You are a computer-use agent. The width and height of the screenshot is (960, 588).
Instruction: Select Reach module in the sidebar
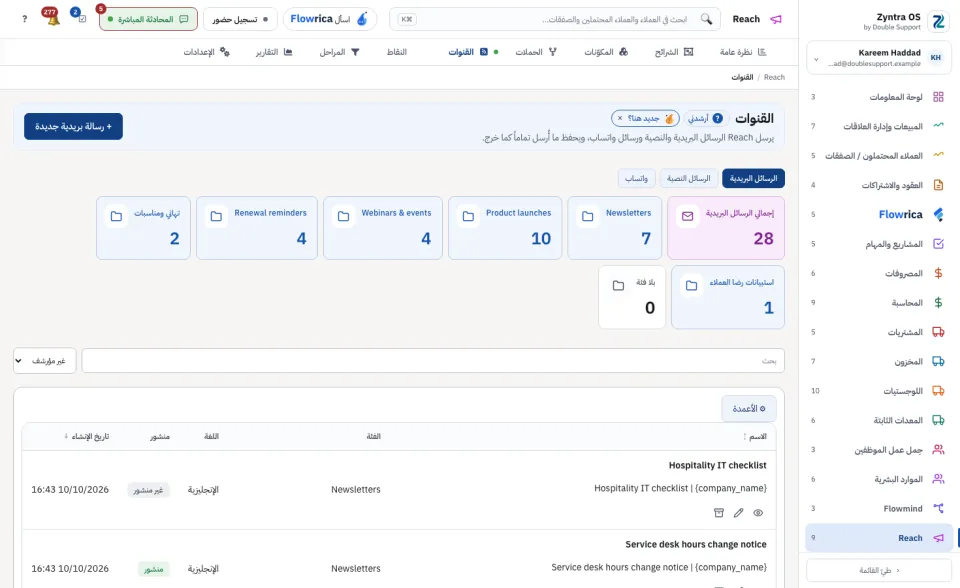tap(879, 538)
